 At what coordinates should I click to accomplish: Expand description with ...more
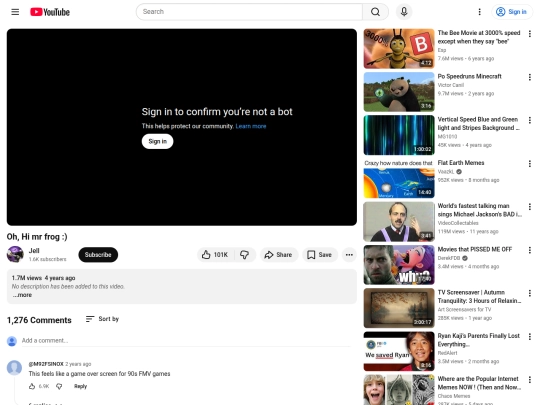click(22, 295)
